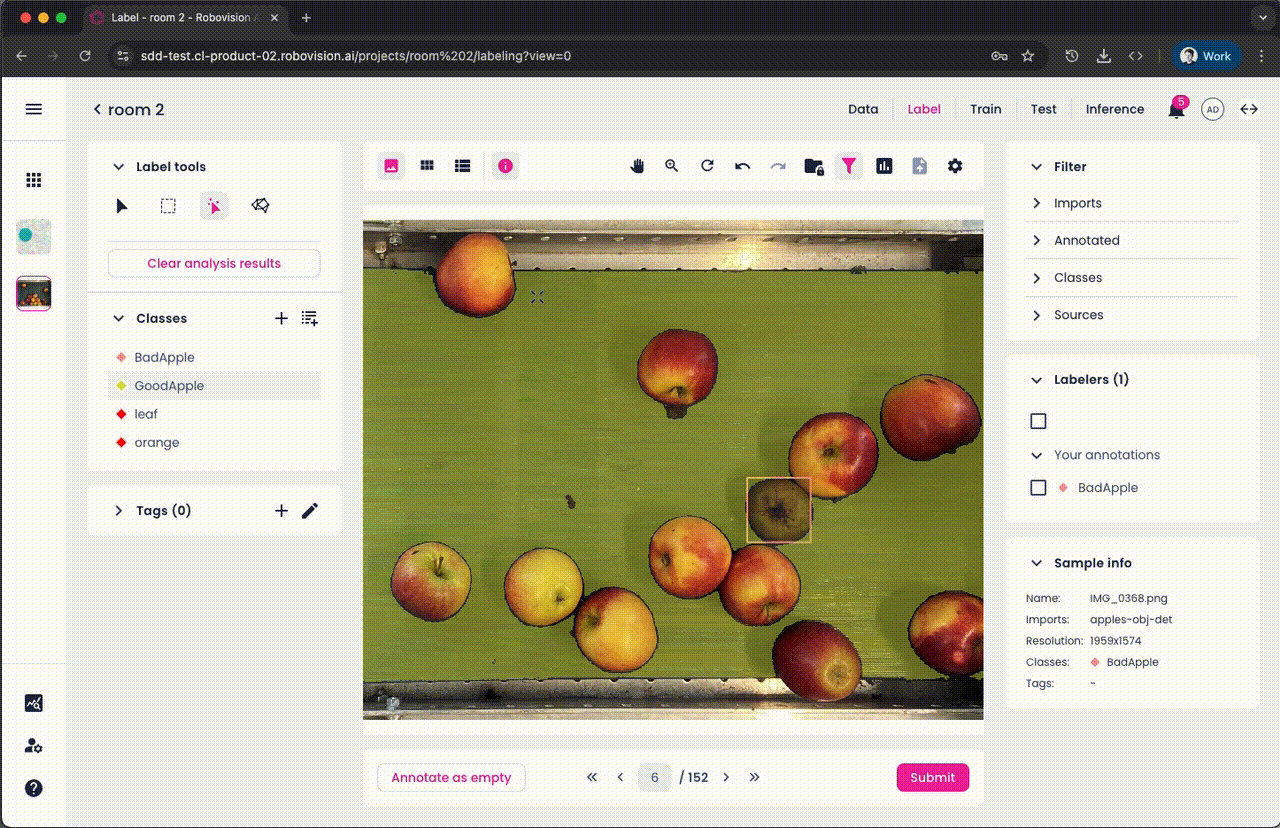
Task: Expand the Imports filter section
Action: [x=1037, y=203]
